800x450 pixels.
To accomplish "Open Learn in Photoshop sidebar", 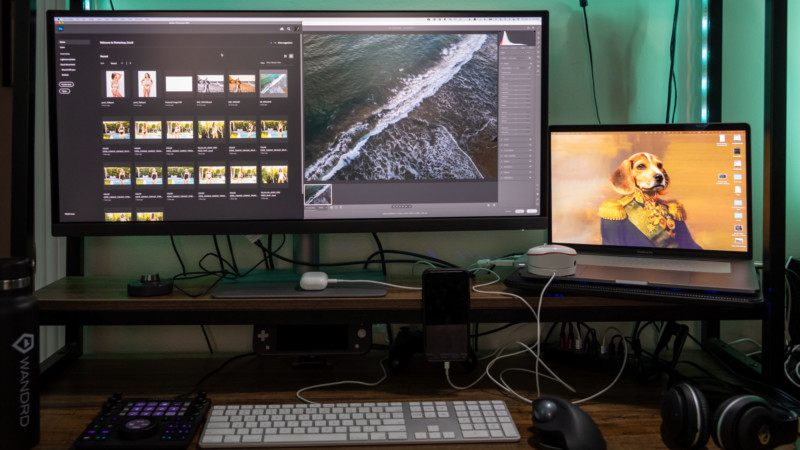I will pos(63,47).
